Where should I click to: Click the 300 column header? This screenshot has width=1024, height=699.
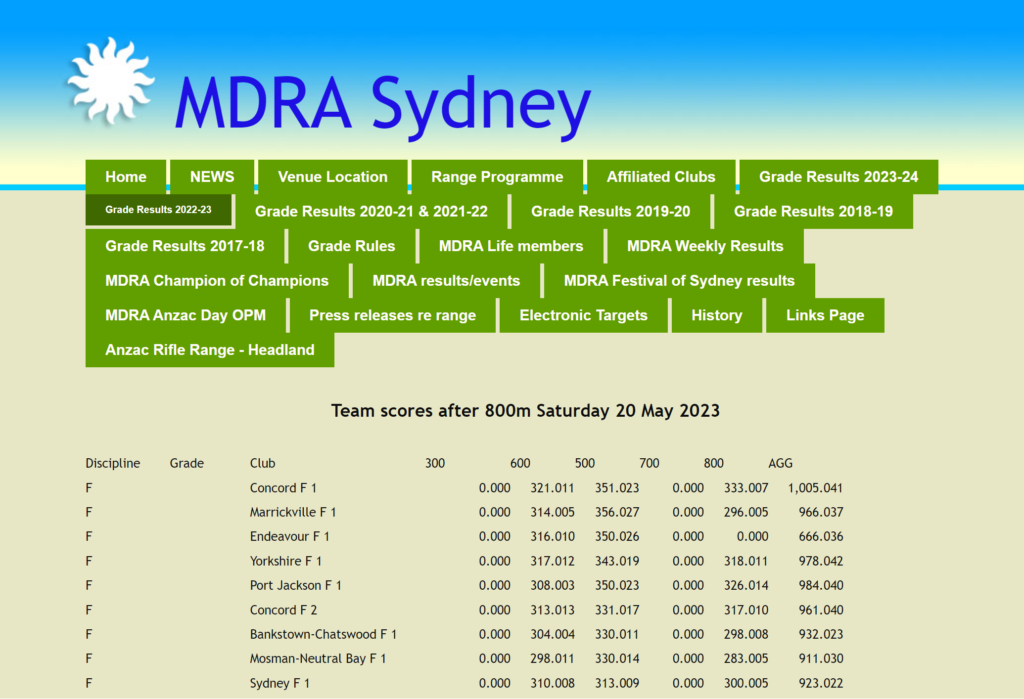pos(435,463)
